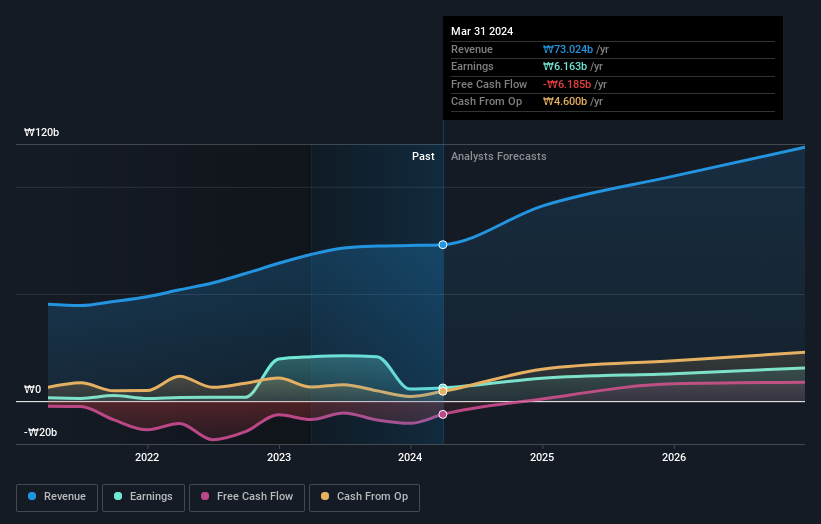Click the Free Cash Flow value -₩6.185b

(x=567, y=84)
